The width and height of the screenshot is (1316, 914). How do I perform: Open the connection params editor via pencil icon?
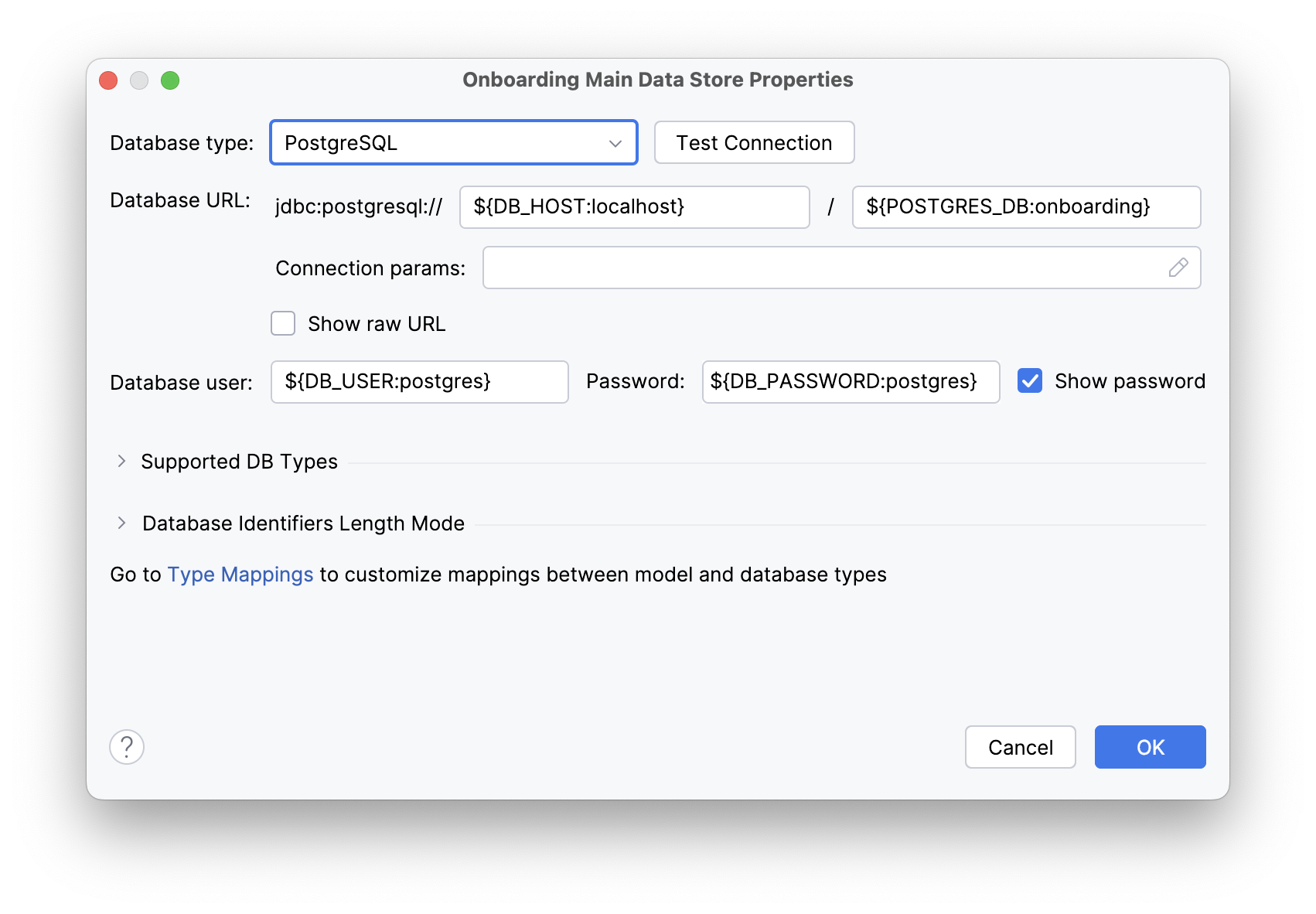1178,268
